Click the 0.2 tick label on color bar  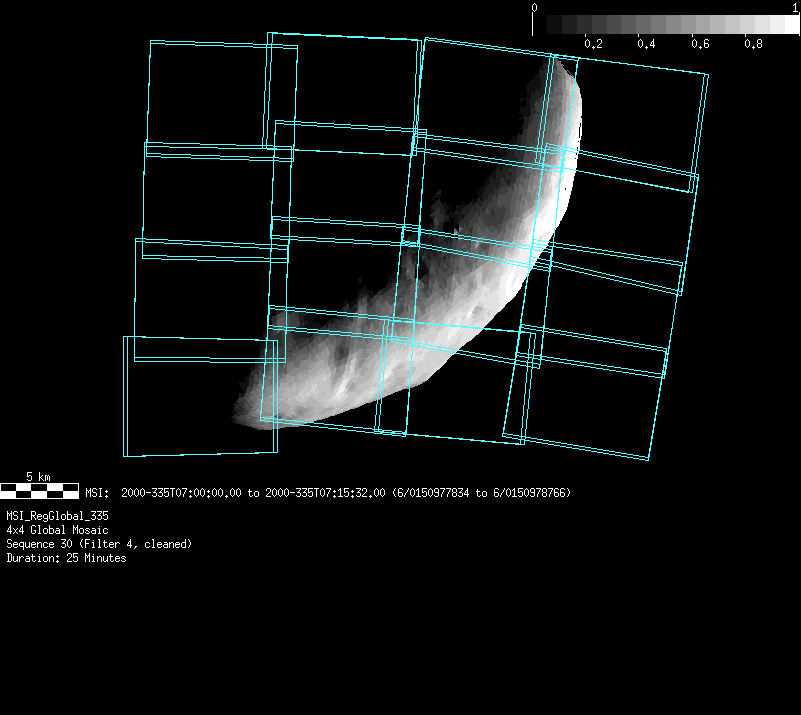coord(593,44)
